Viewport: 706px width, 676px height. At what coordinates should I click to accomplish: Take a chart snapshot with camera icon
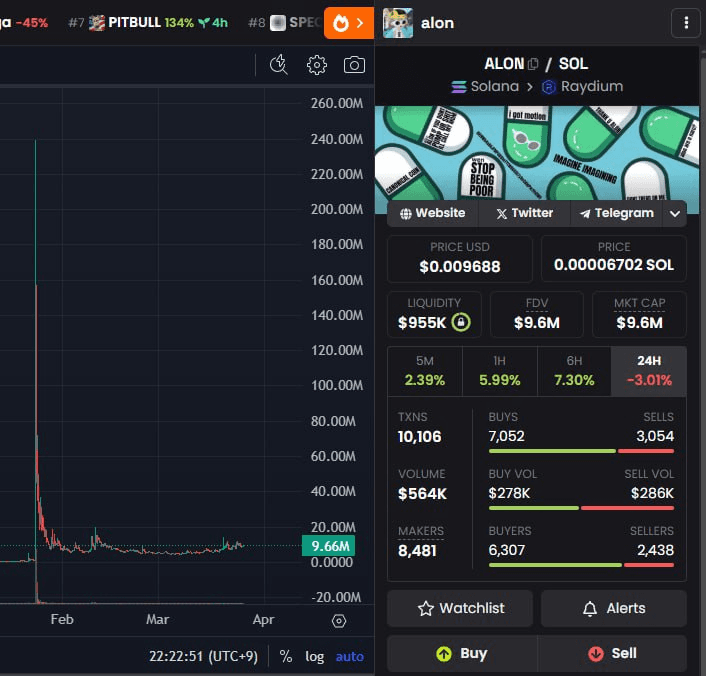click(x=354, y=65)
